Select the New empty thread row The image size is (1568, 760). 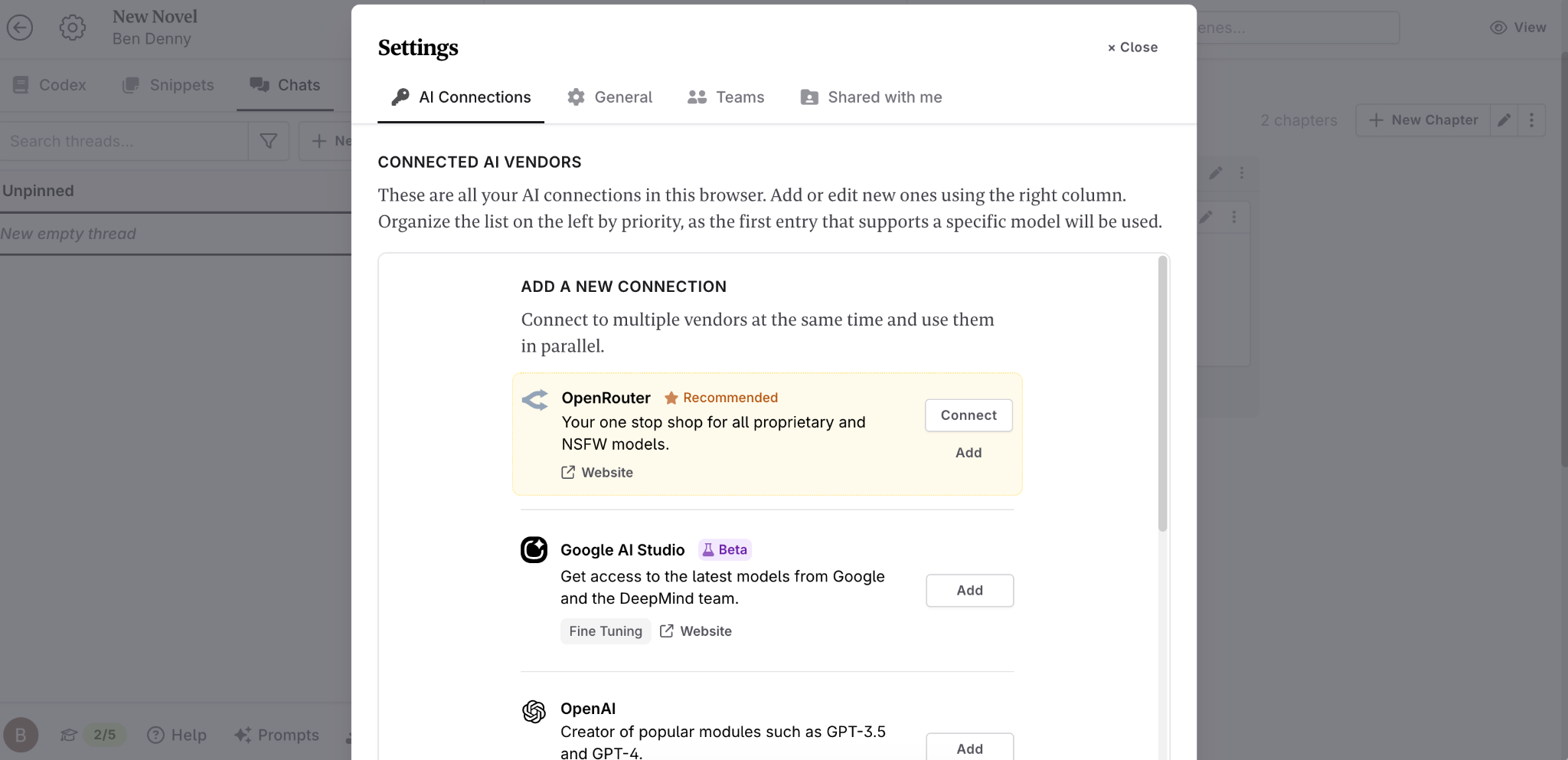tap(175, 234)
